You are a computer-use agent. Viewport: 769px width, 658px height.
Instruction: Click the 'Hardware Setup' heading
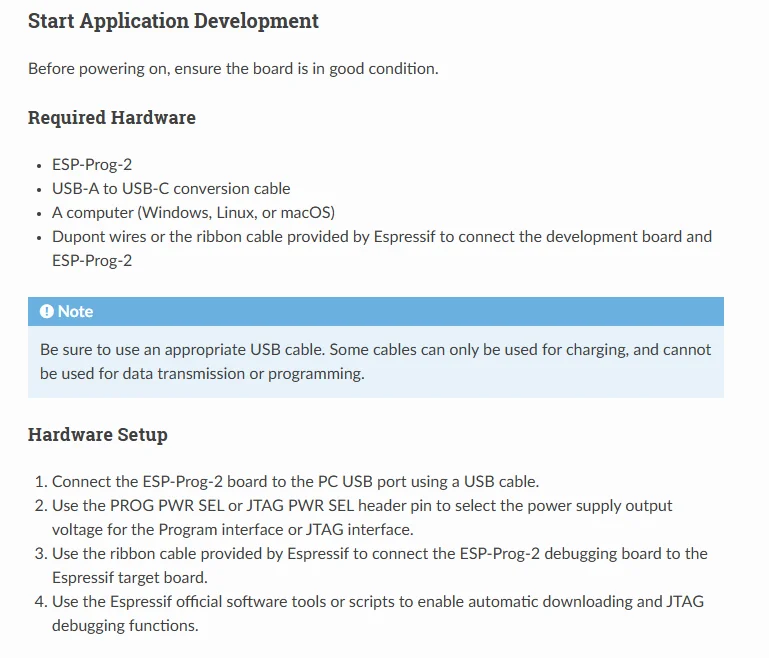click(x=98, y=435)
